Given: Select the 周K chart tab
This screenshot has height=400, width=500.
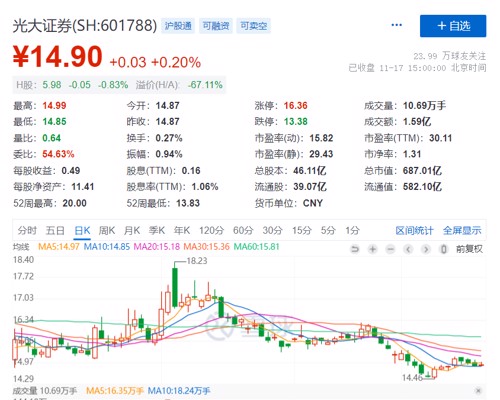Looking at the screenshot, I should (107, 230).
